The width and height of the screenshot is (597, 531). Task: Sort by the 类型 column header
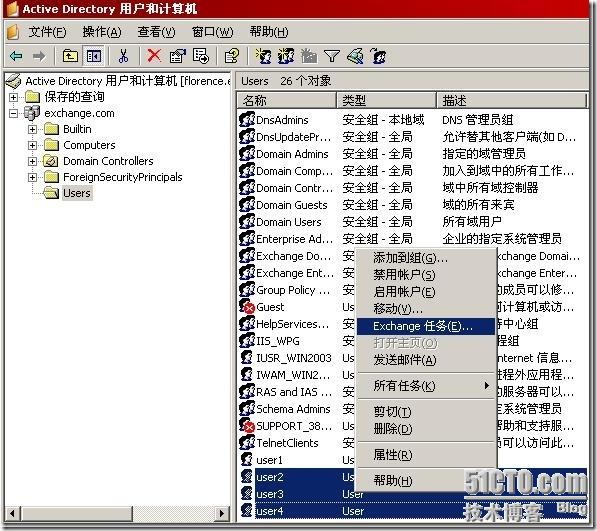(386, 100)
